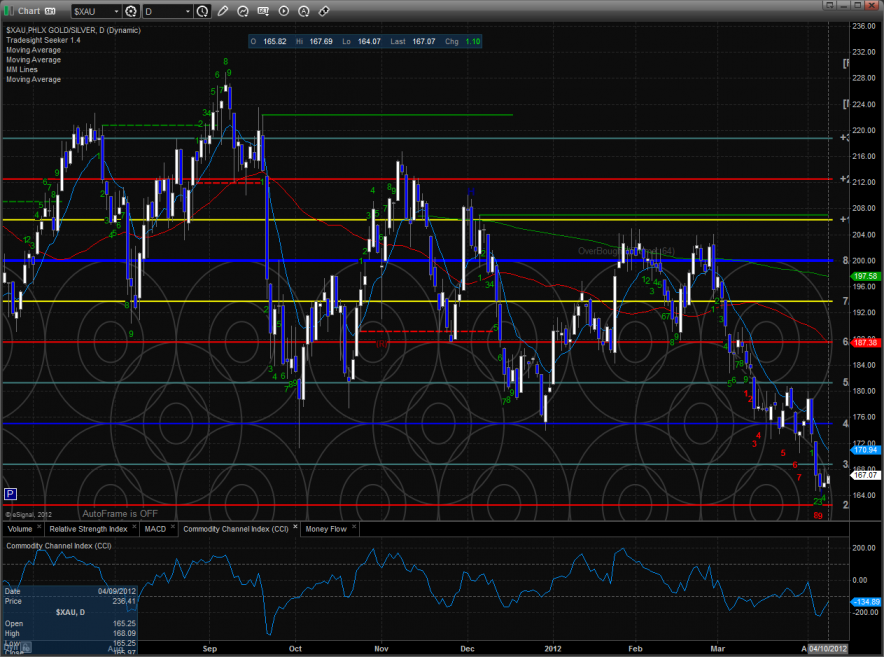Open the Relative Strength Index tab
This screenshot has height=657, width=884.
89,528
